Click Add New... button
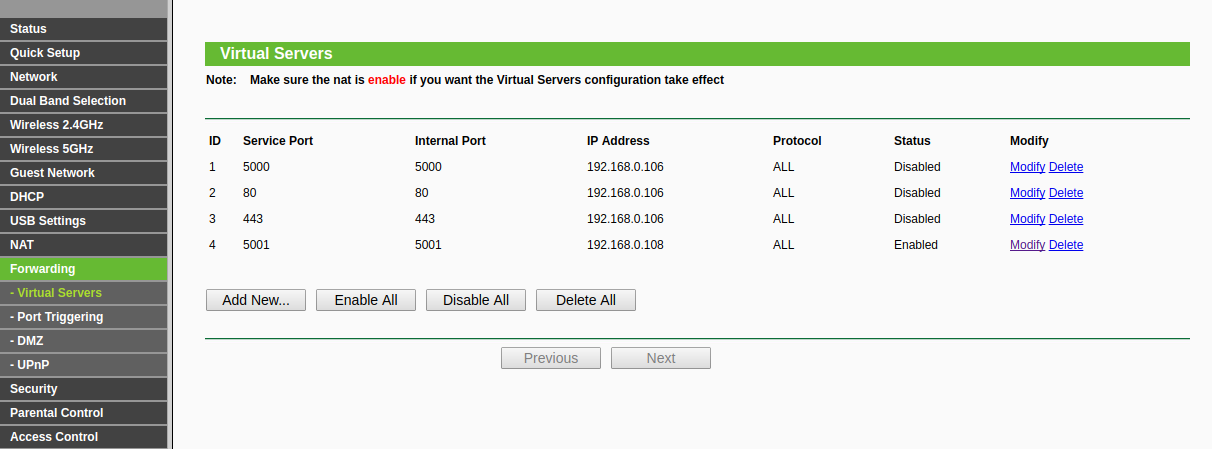Screen dimensions: 1212x449 tap(256, 300)
